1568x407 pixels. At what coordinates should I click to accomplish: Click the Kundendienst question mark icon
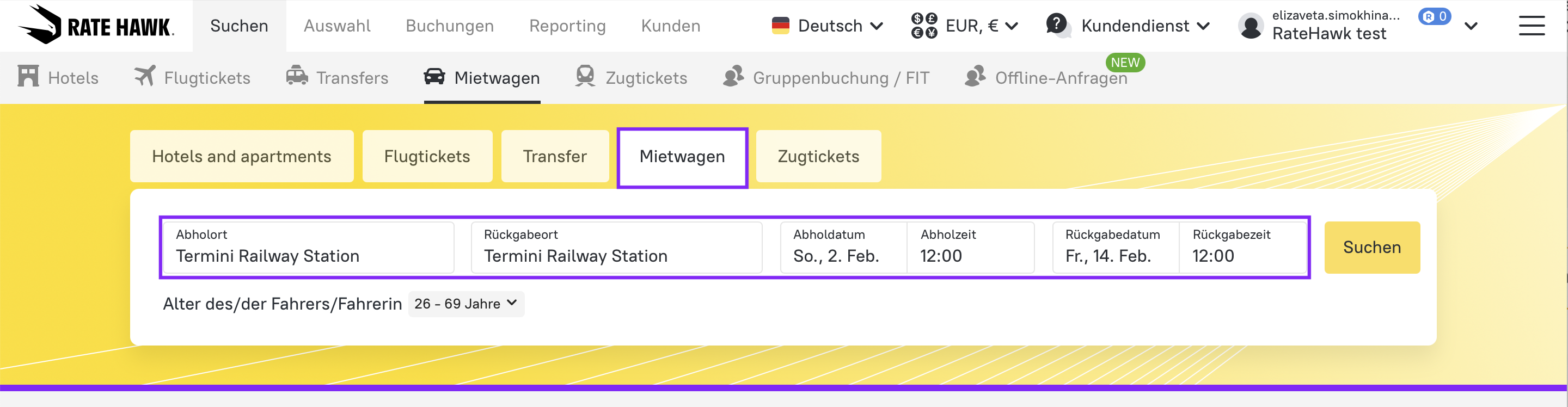coord(1057,26)
